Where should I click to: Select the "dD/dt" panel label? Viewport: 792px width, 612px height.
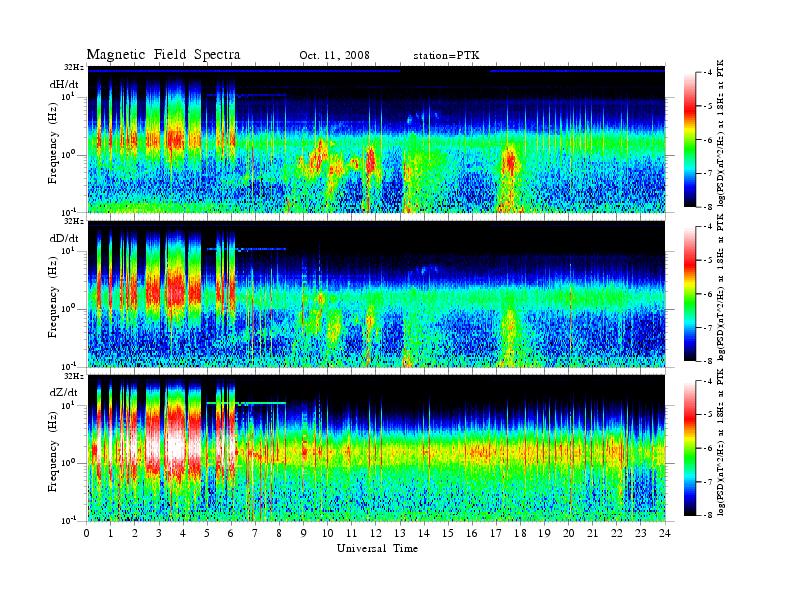[x=64, y=238]
